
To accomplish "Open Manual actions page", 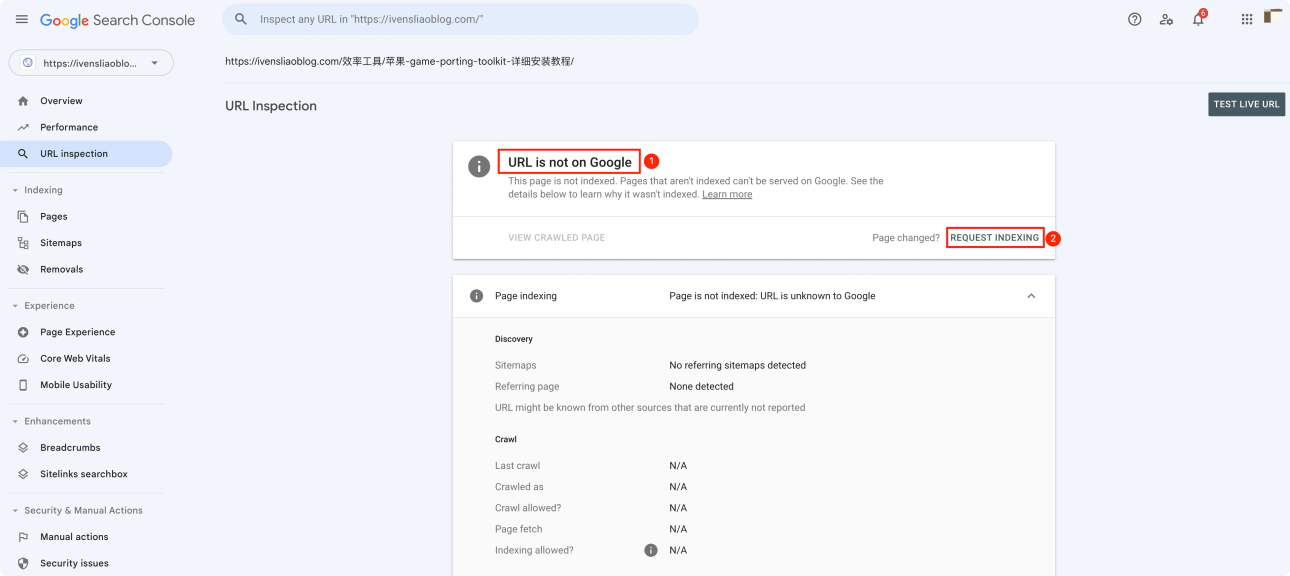I will (74, 537).
